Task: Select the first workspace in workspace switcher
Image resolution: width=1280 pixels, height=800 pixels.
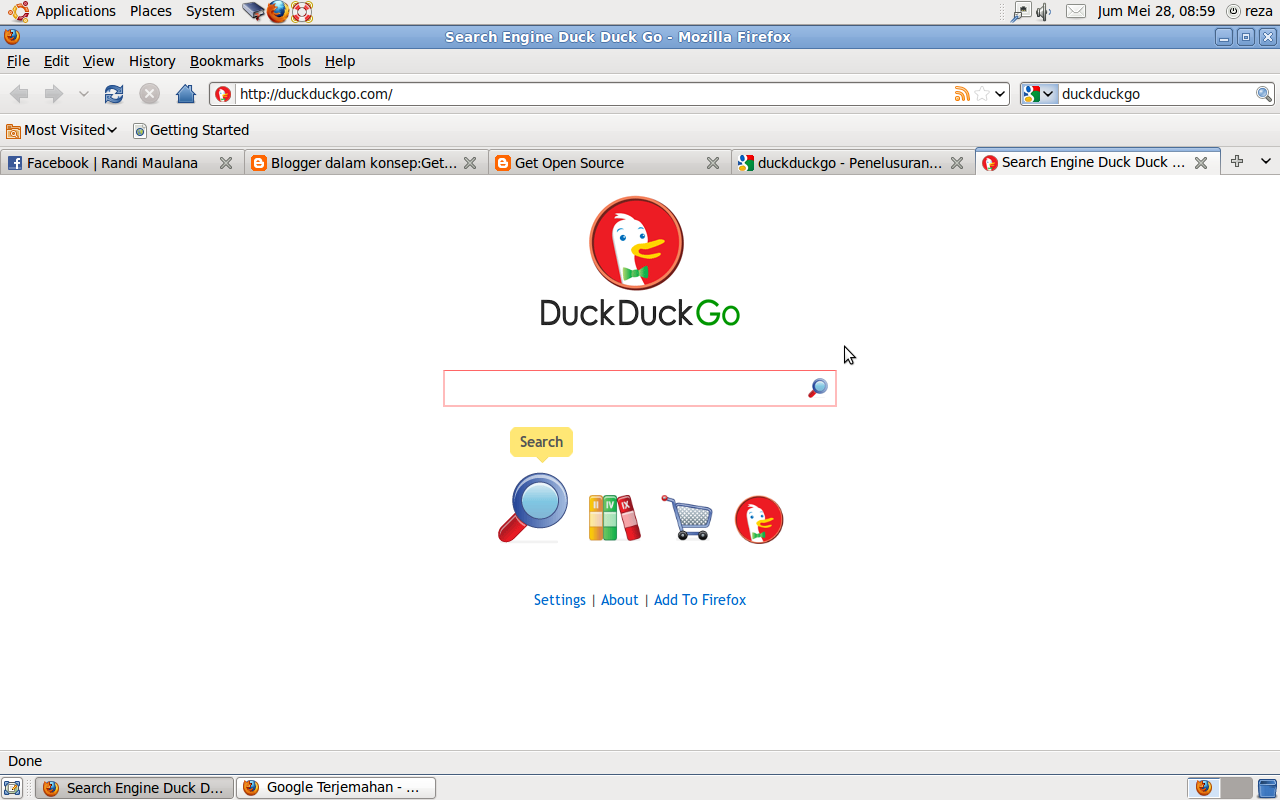Action: pyautogui.click(x=1204, y=788)
